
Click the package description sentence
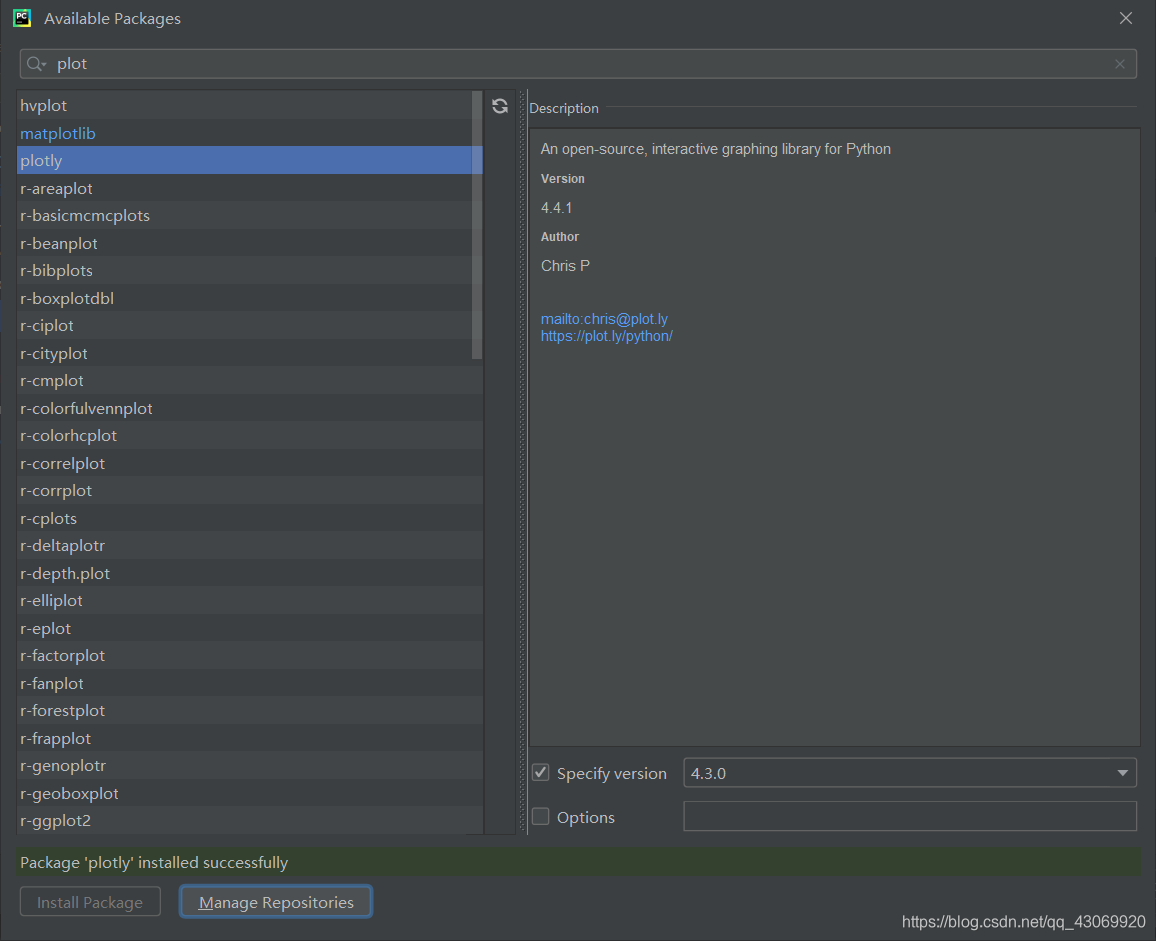click(715, 149)
